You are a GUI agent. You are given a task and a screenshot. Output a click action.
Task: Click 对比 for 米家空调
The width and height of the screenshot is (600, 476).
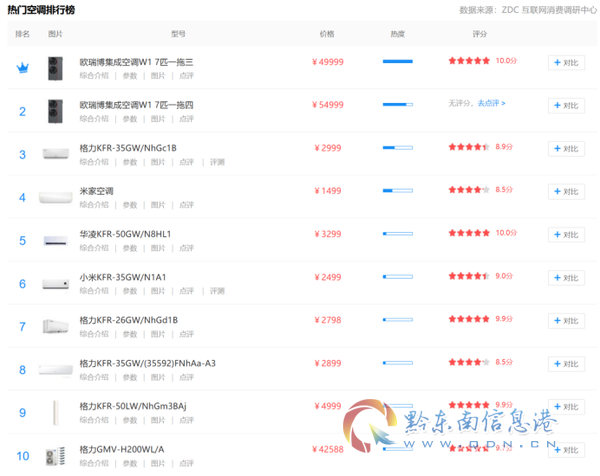566,191
